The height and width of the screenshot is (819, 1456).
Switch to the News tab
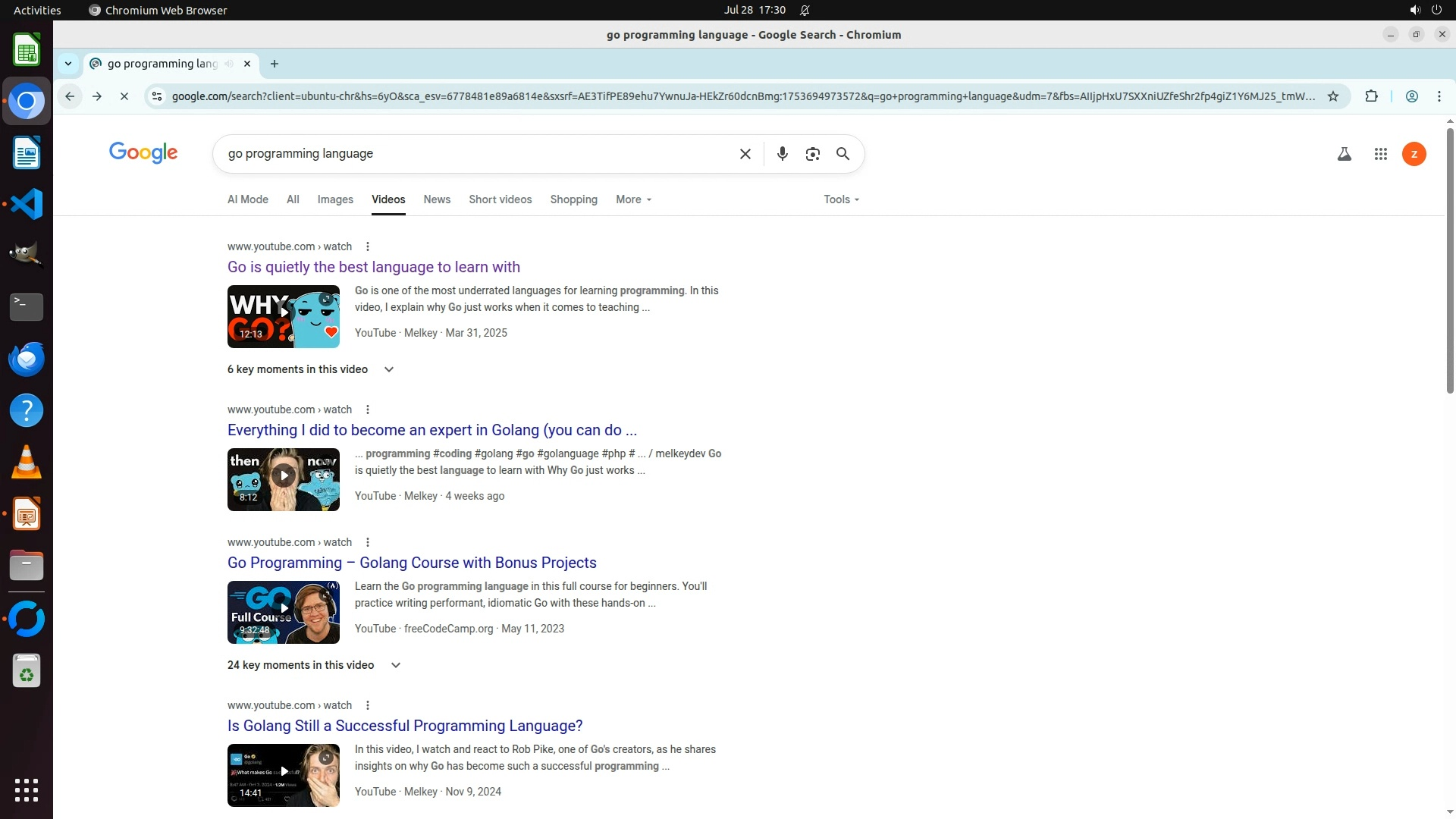(x=437, y=199)
